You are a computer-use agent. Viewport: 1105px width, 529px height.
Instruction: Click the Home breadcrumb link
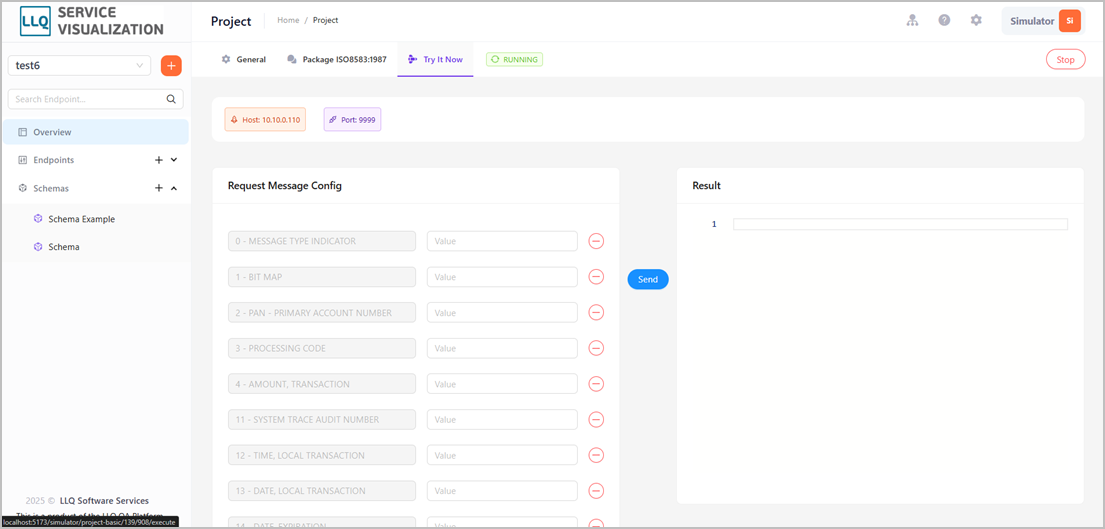[288, 20]
